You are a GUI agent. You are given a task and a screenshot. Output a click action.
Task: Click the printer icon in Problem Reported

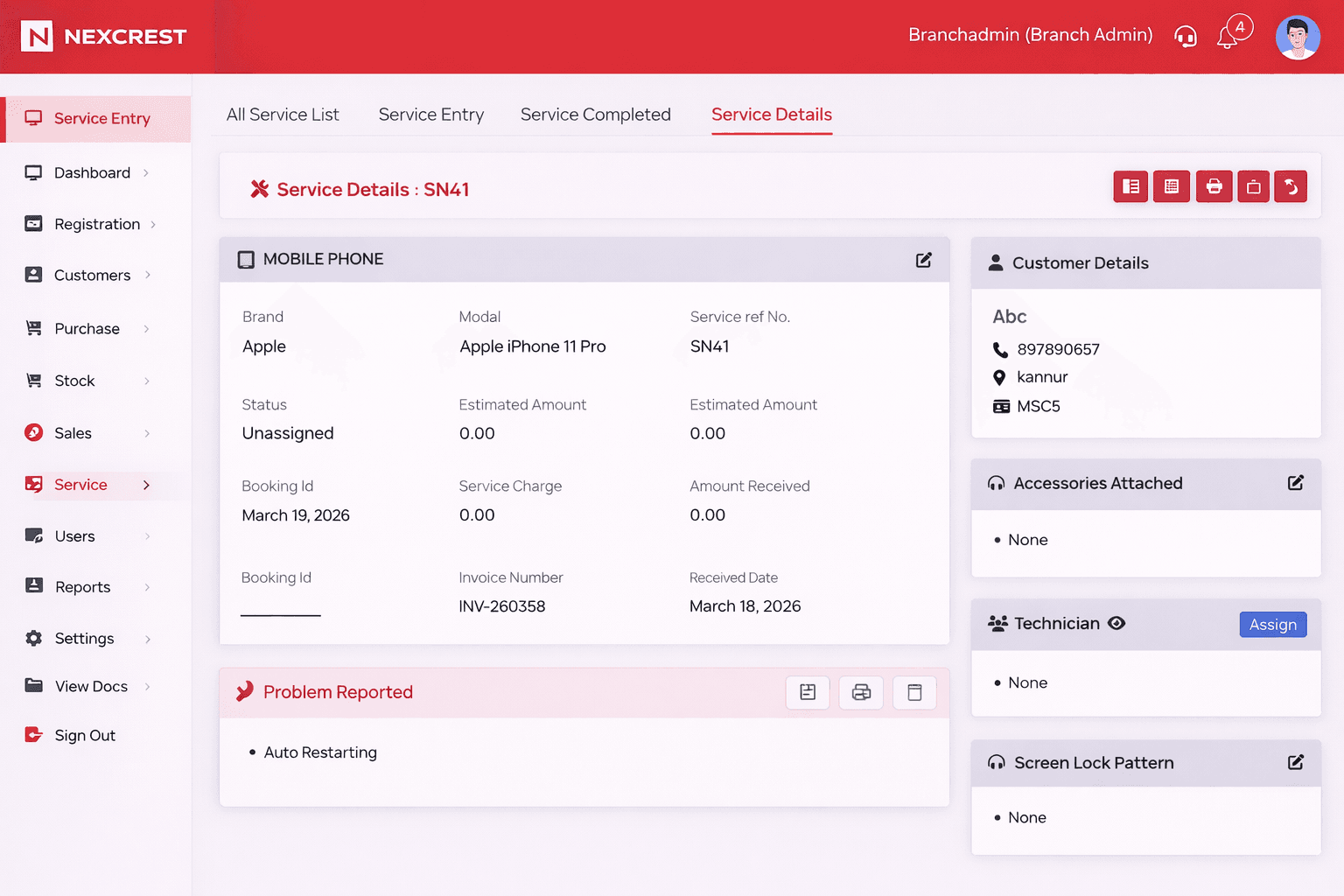(x=861, y=692)
